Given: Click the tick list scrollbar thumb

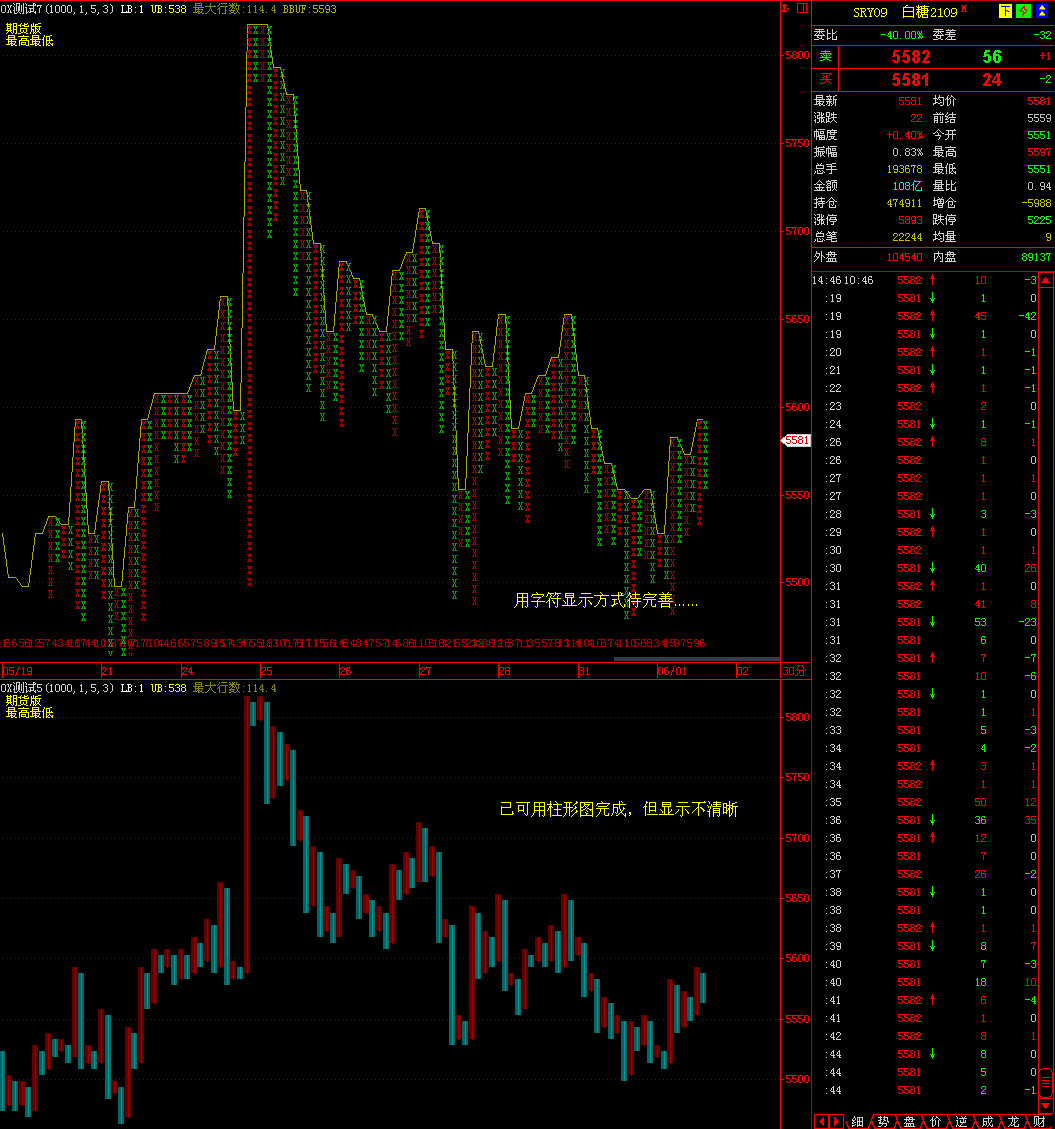Looking at the screenshot, I should point(1045,1081).
